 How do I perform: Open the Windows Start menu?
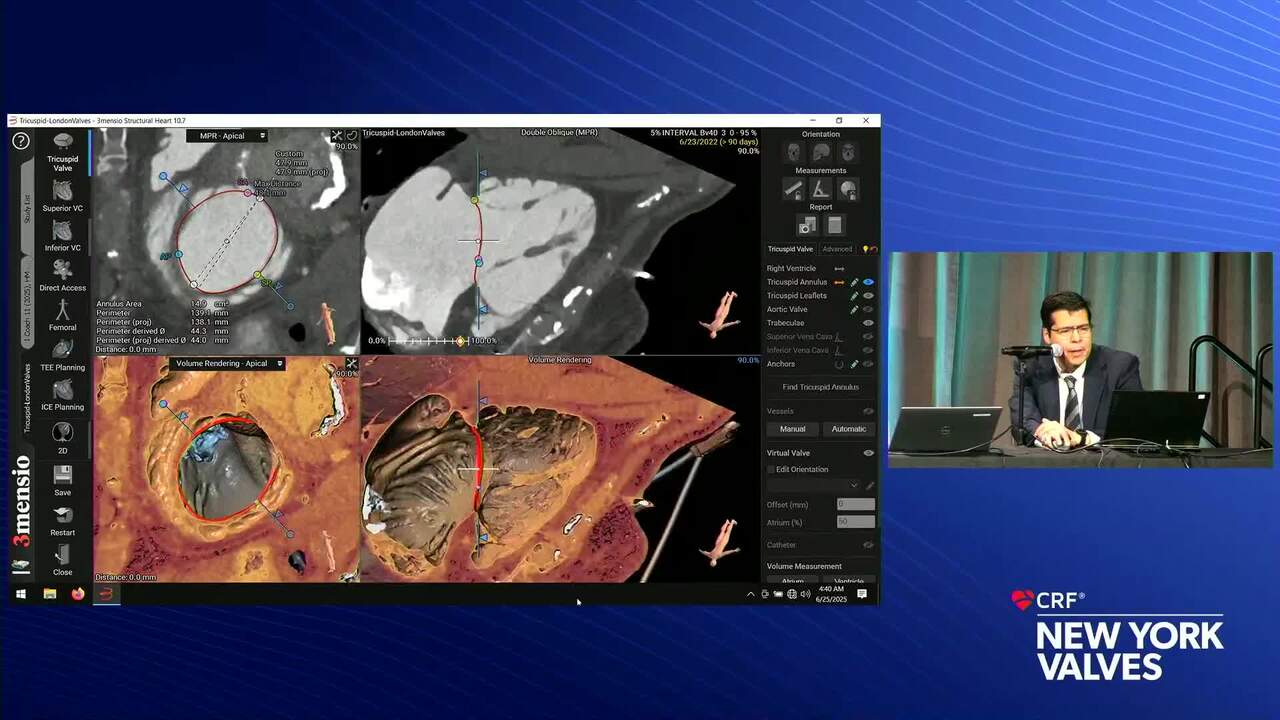(20, 594)
